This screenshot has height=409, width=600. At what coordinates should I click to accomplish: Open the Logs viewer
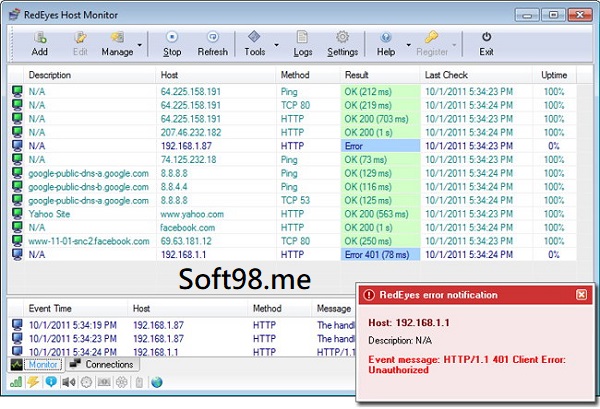point(303,44)
